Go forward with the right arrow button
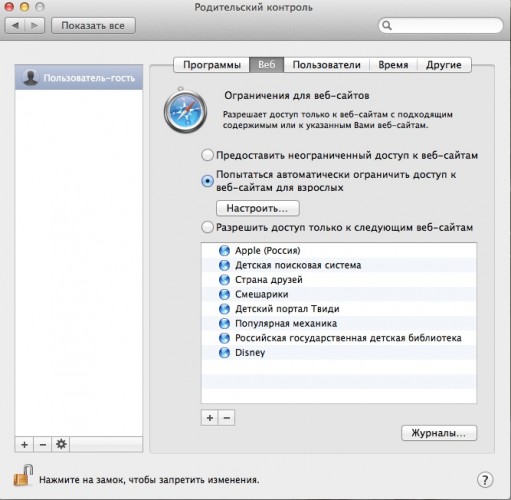This screenshot has width=511, height=500. [34, 26]
